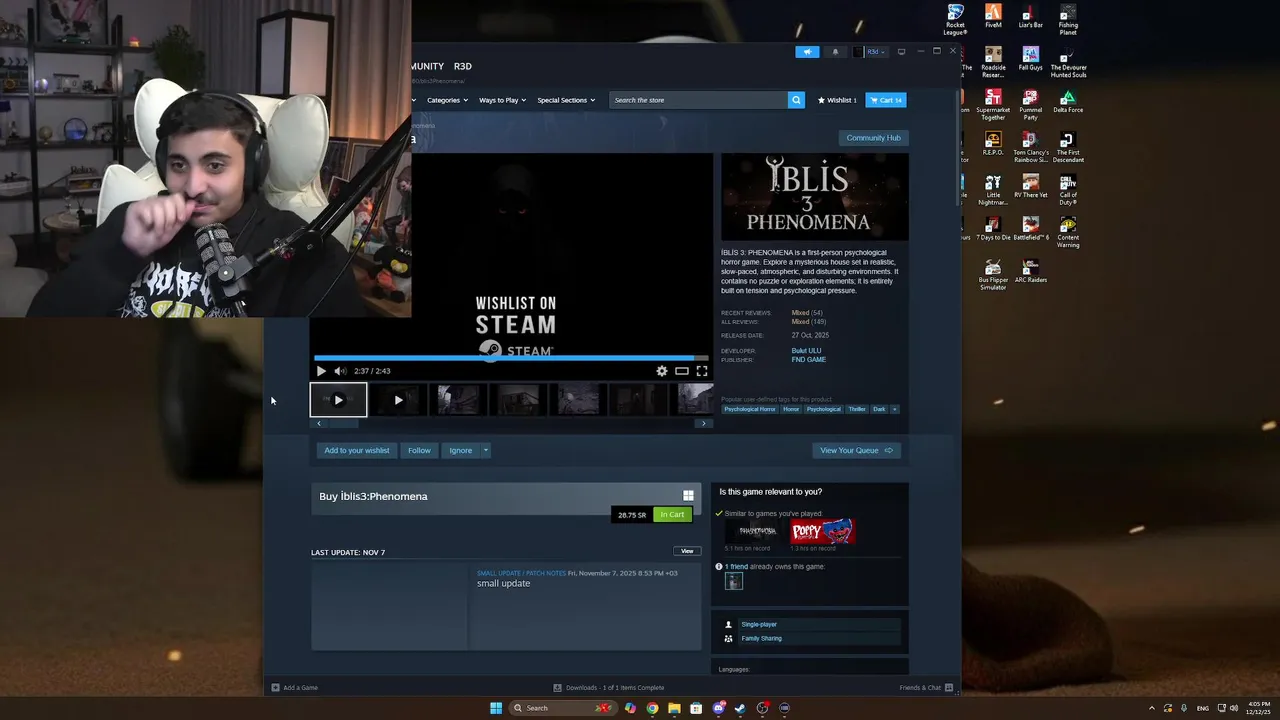Mute the trailer volume
1280x720 pixels.
point(340,371)
